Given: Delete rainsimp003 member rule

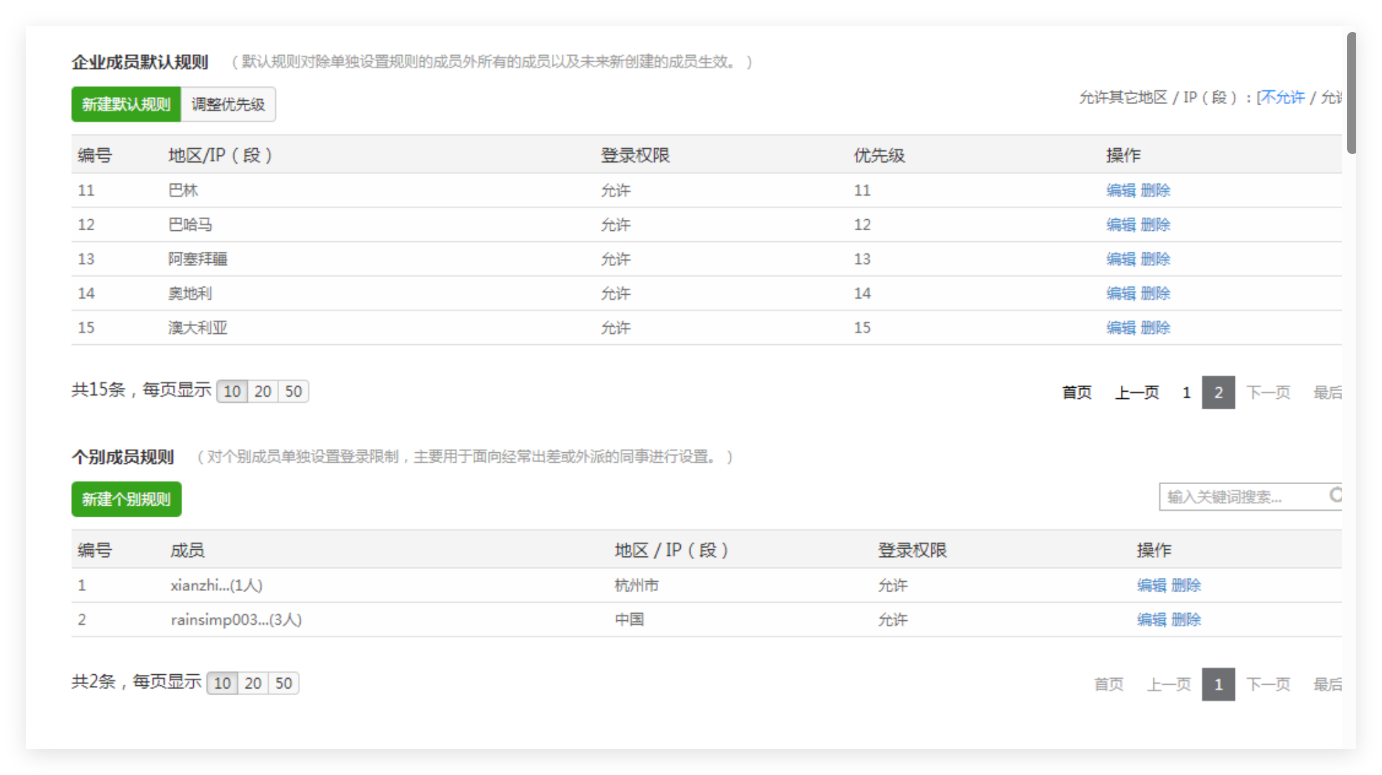Looking at the screenshot, I should click(x=1187, y=619).
